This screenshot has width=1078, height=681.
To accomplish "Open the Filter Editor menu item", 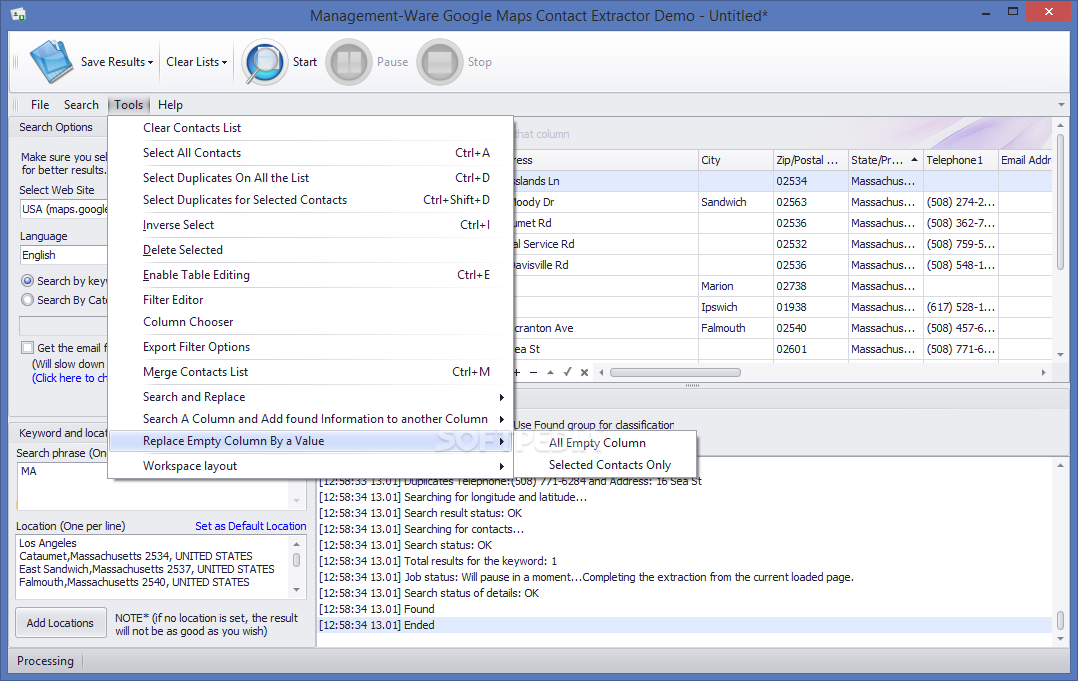I will coord(311,300).
